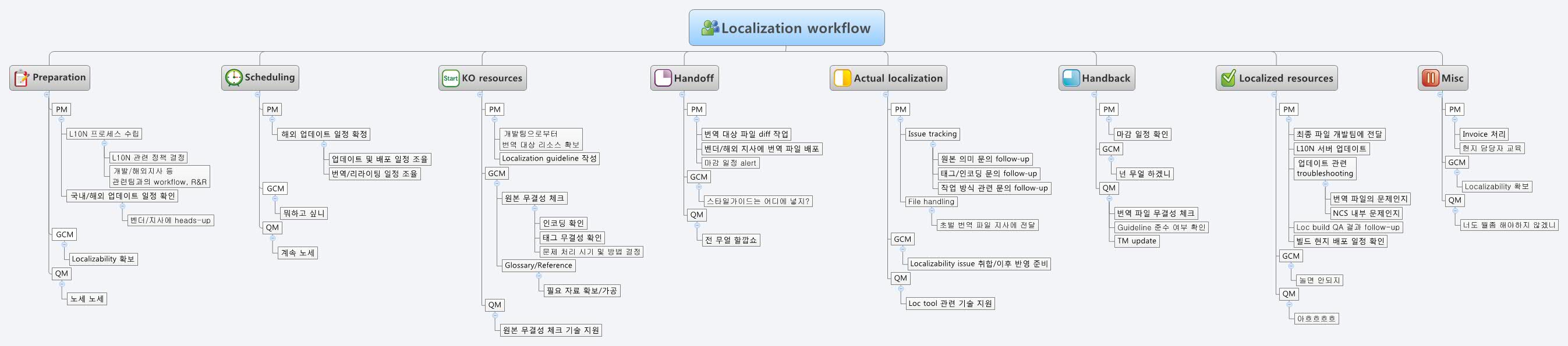
Task: Select 'Guideline 준수 여부 확인' node
Action: pyautogui.click(x=1162, y=227)
